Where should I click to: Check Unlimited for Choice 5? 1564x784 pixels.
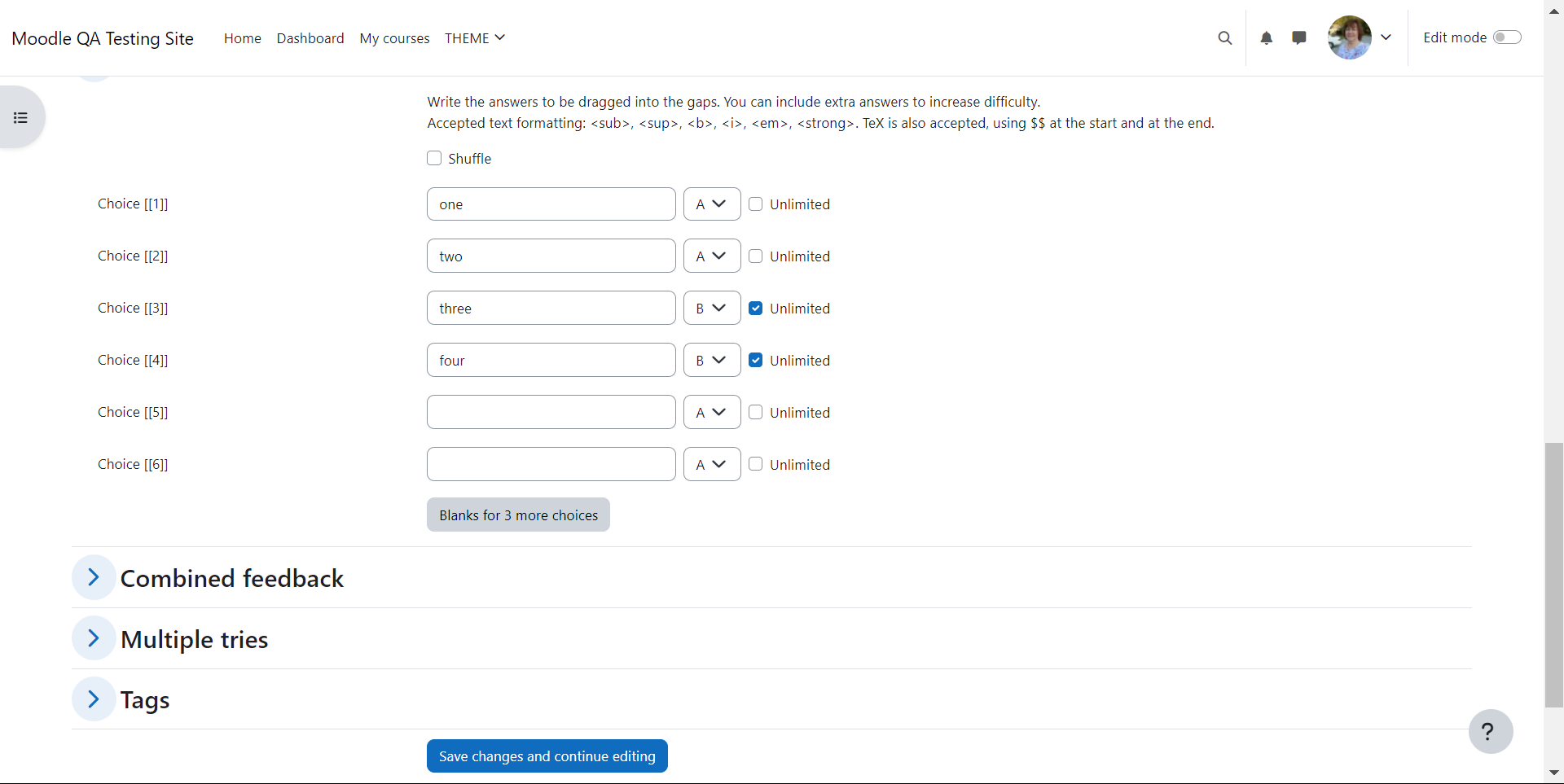(756, 412)
